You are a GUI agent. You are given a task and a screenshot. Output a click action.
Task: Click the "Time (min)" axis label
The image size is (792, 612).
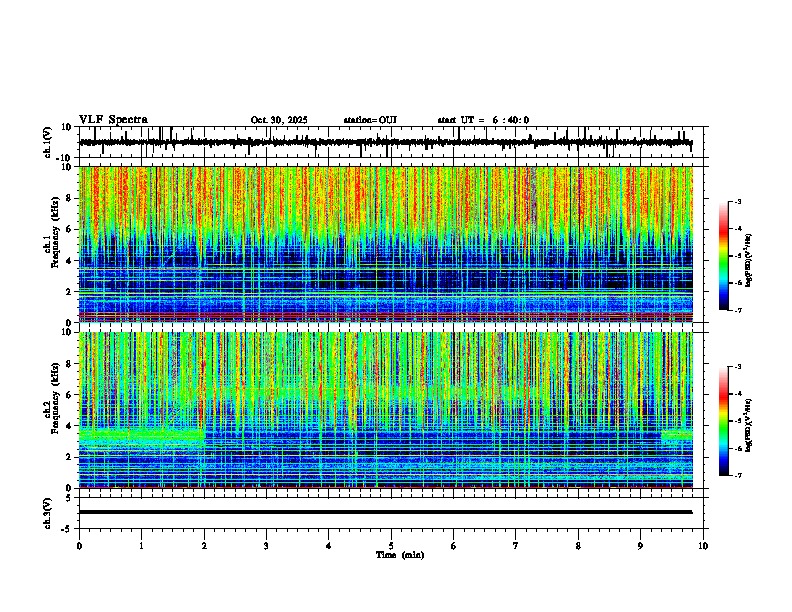pos(400,555)
